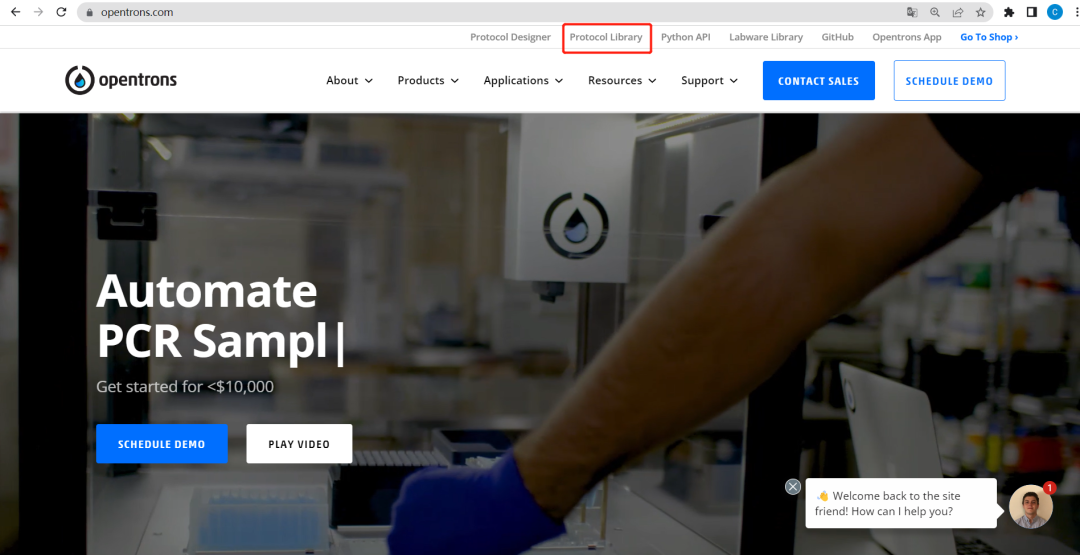The height and width of the screenshot is (555, 1080).
Task: Open the extensions puzzle icon
Action: click(x=1009, y=12)
